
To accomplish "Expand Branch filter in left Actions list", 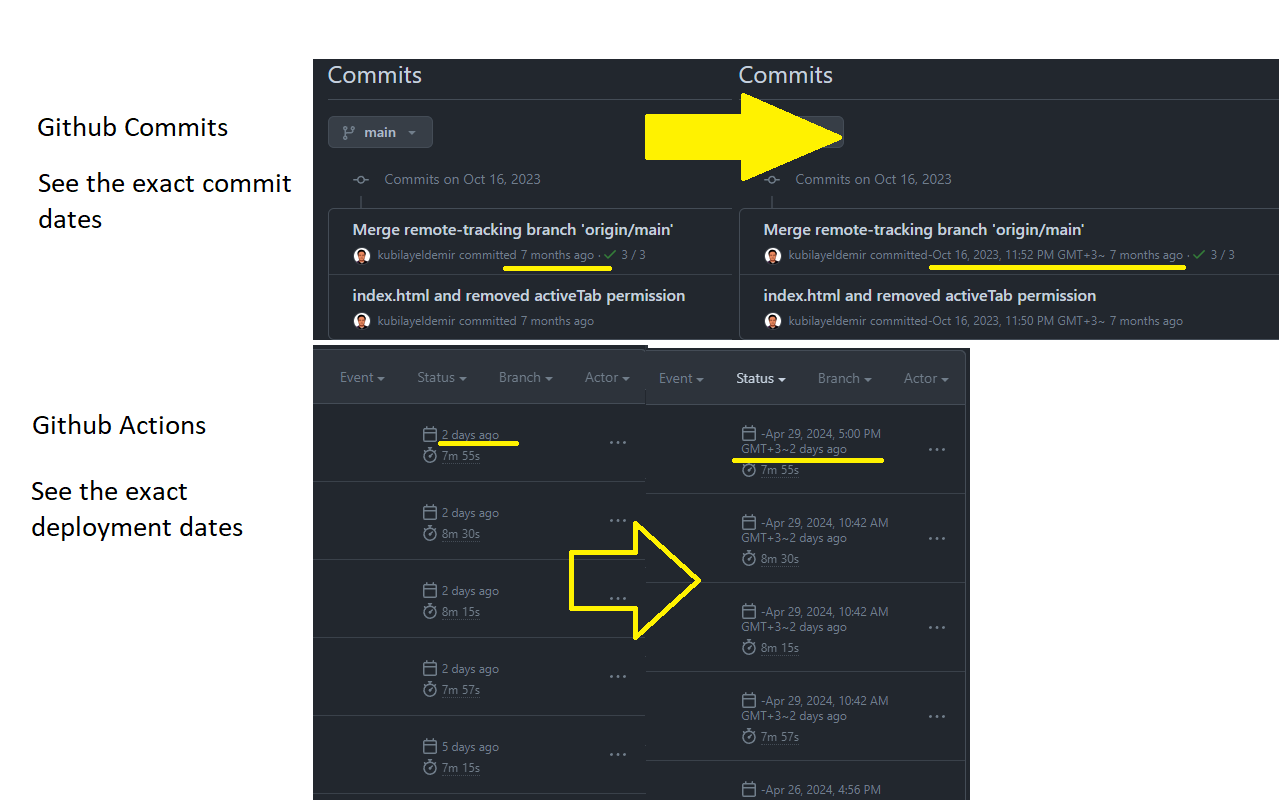I will 526,378.
